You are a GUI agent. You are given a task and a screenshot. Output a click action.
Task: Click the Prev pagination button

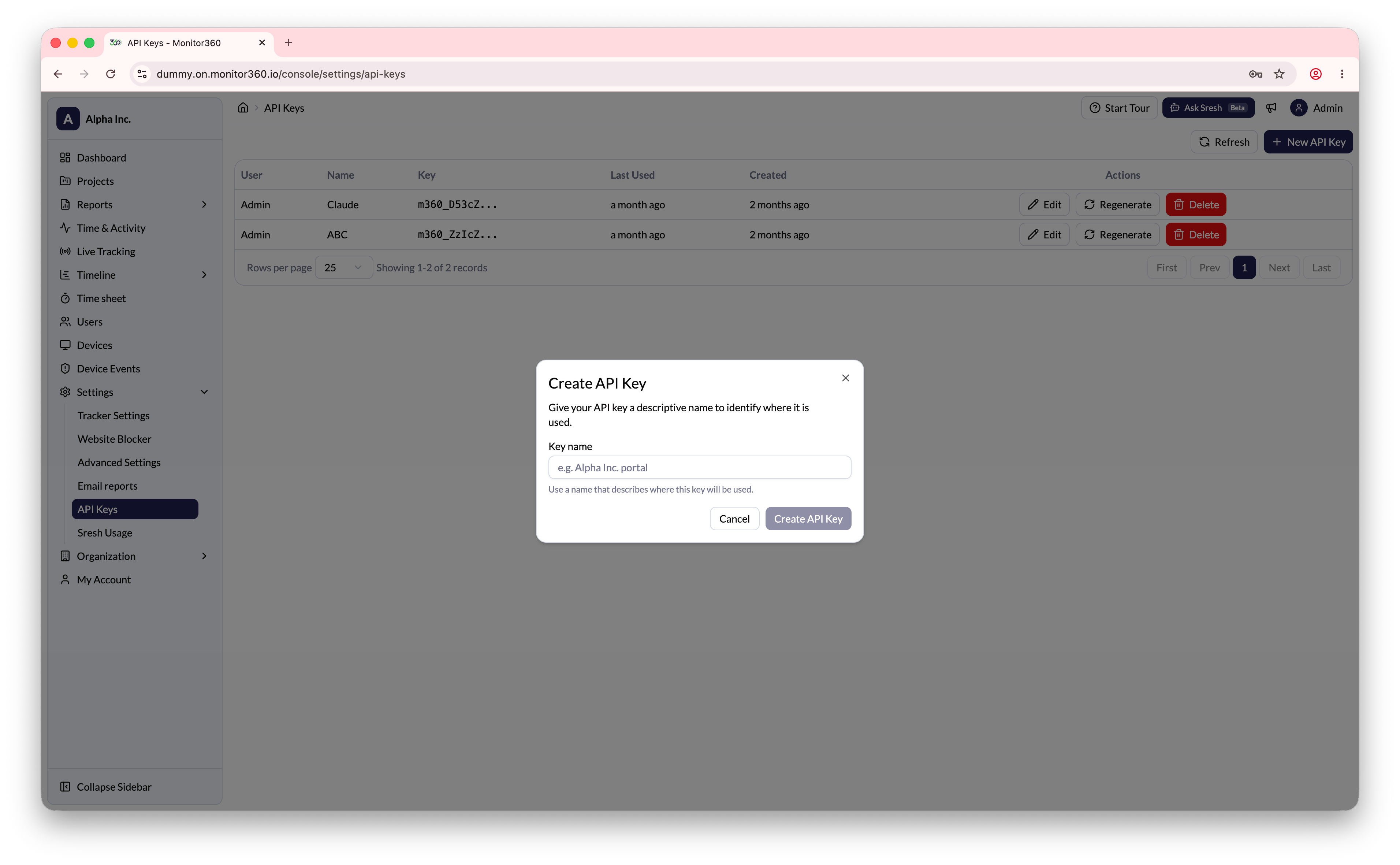pyautogui.click(x=1210, y=267)
